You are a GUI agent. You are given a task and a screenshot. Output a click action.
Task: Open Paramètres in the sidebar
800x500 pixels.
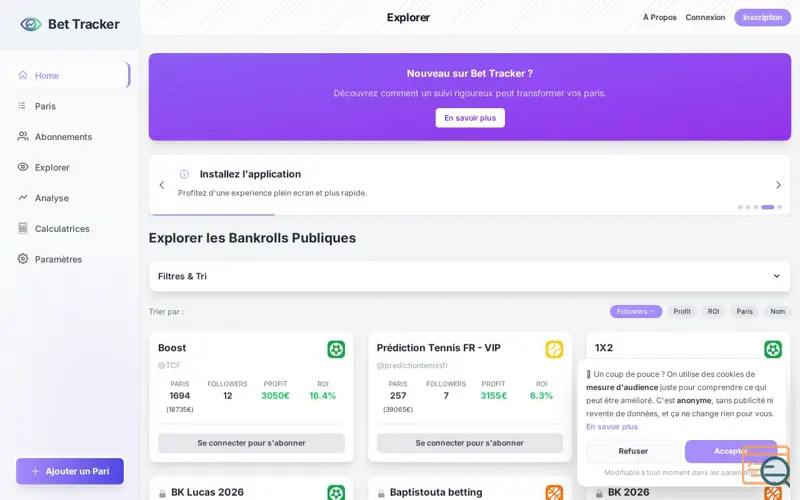tap(69, 259)
